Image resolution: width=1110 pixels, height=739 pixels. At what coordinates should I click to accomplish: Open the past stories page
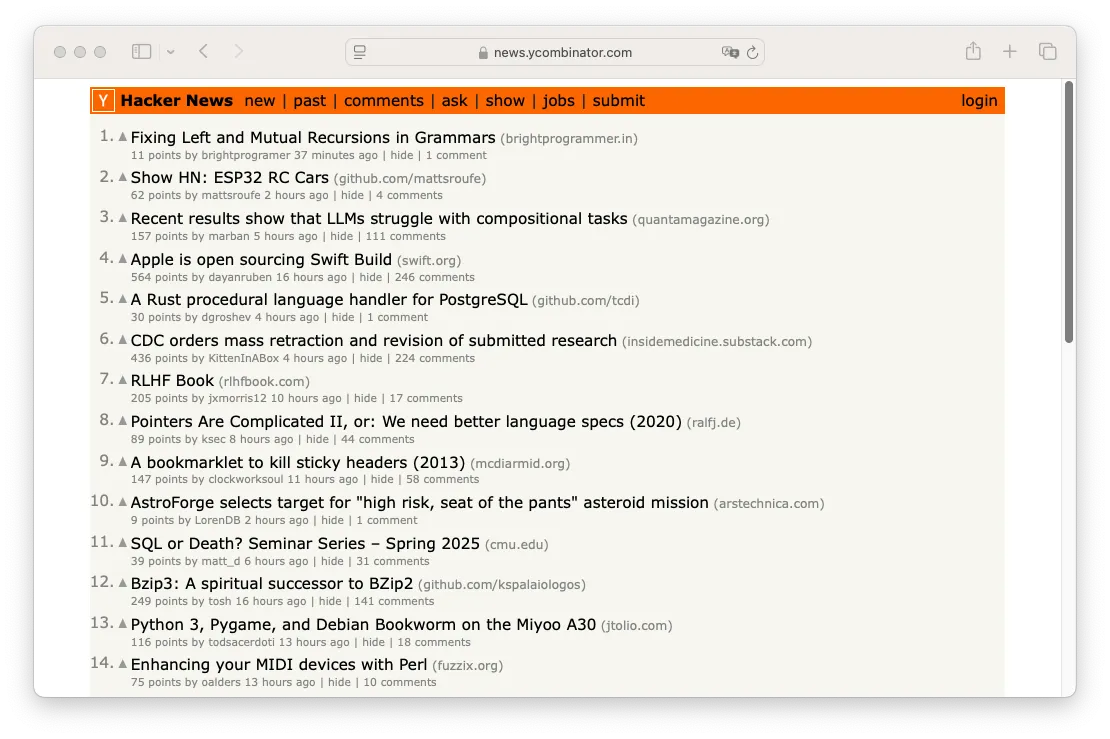(309, 101)
